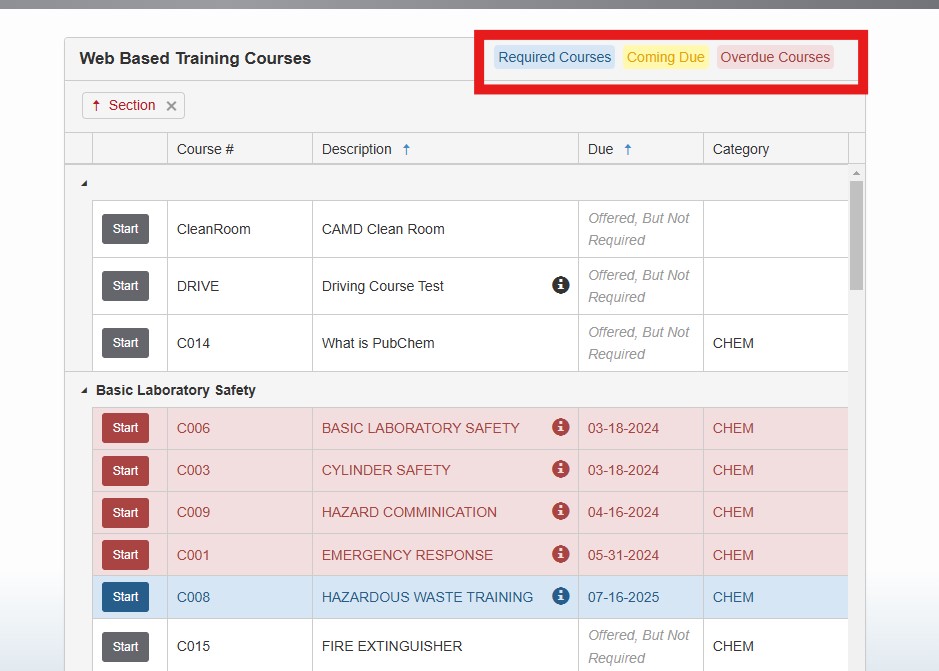This screenshot has width=939, height=671.
Task: View info for HAZARDOUS WASTE TRAINING
Action: [x=560, y=596]
